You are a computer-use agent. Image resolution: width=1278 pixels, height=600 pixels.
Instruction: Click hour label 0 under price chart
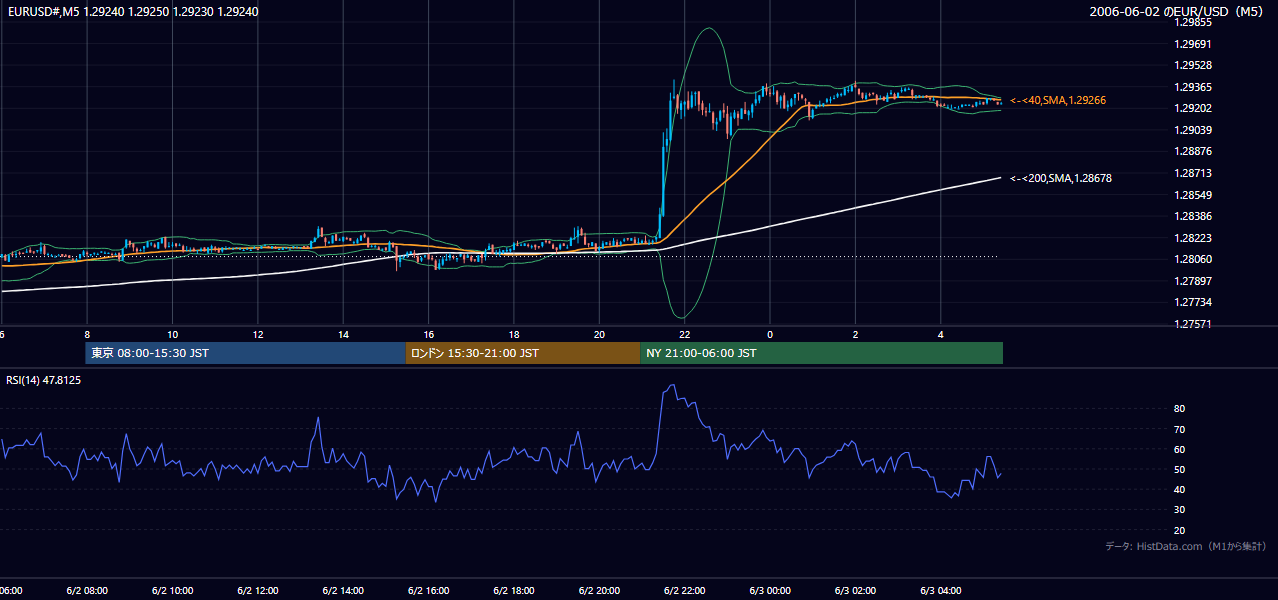(x=770, y=334)
